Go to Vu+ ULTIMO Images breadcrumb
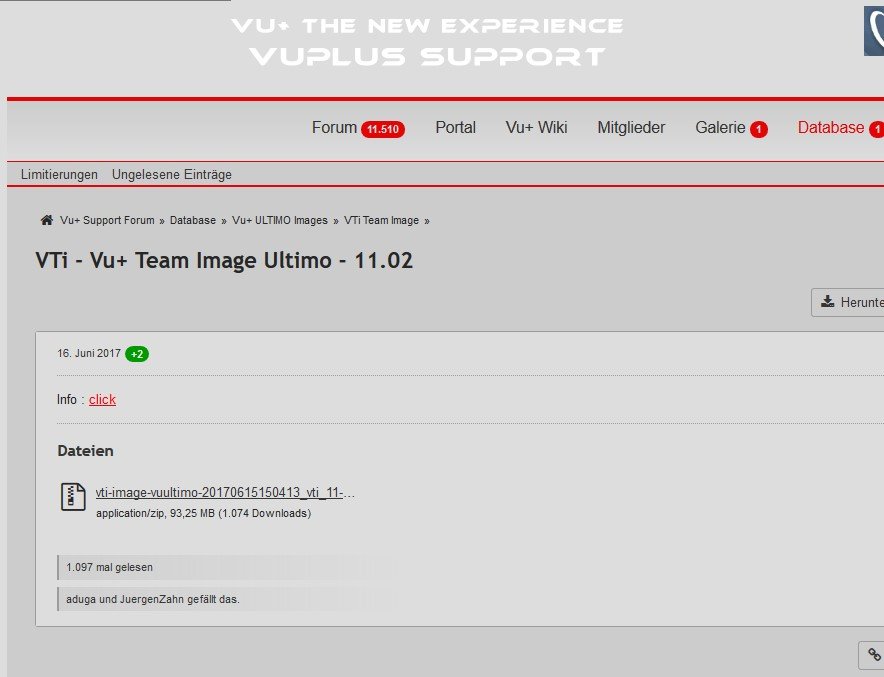The image size is (884, 677). (x=280, y=220)
